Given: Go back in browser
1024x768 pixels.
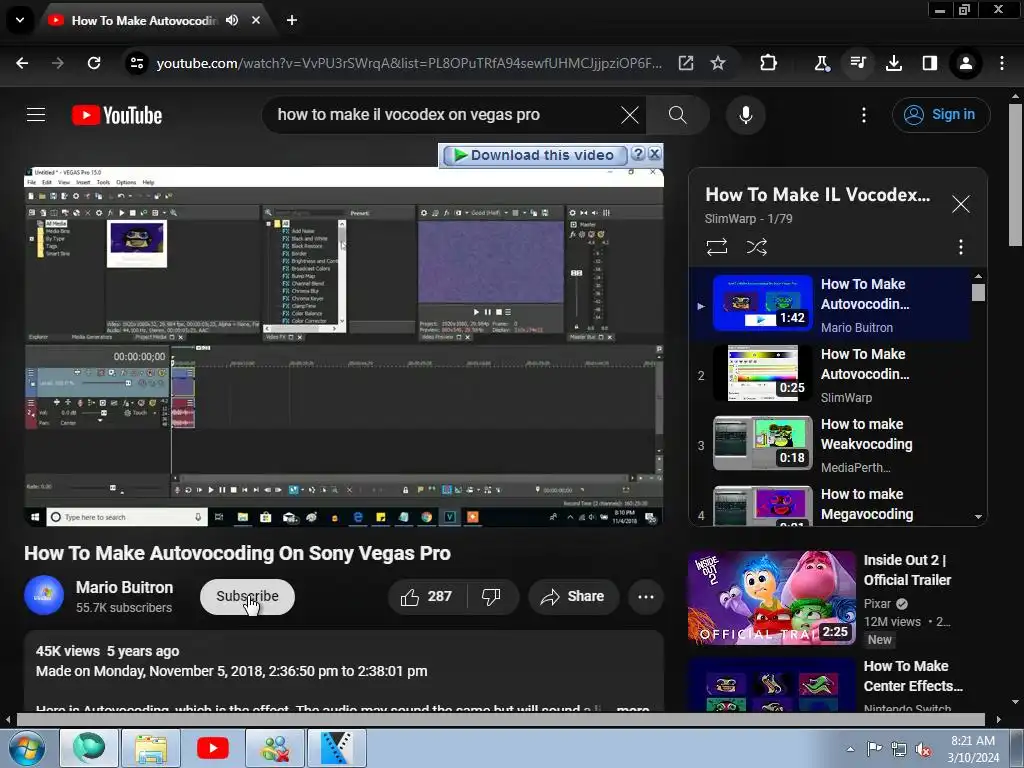Looking at the screenshot, I should (22, 63).
